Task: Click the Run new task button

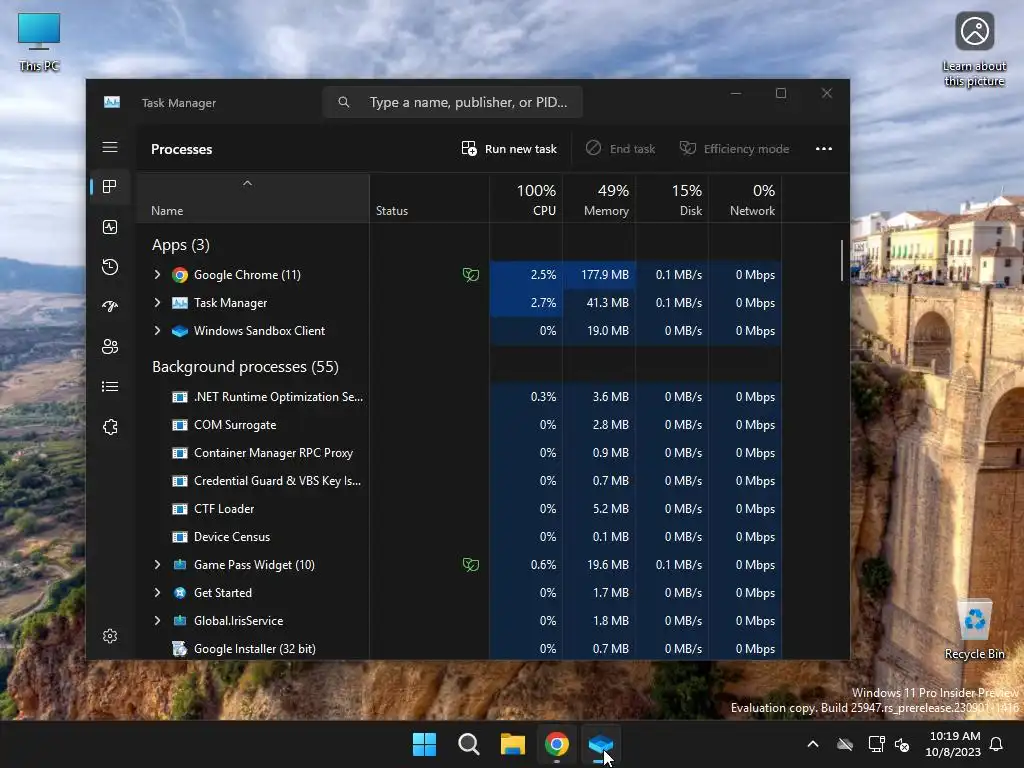Action: click(x=509, y=149)
